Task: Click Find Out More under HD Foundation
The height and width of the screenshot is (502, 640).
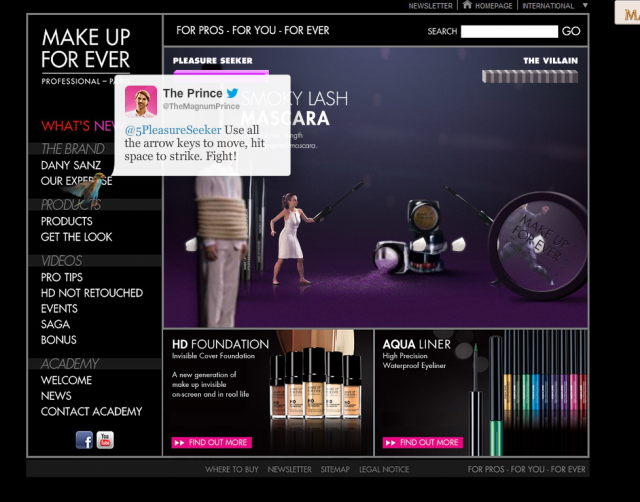Action: click(x=211, y=442)
